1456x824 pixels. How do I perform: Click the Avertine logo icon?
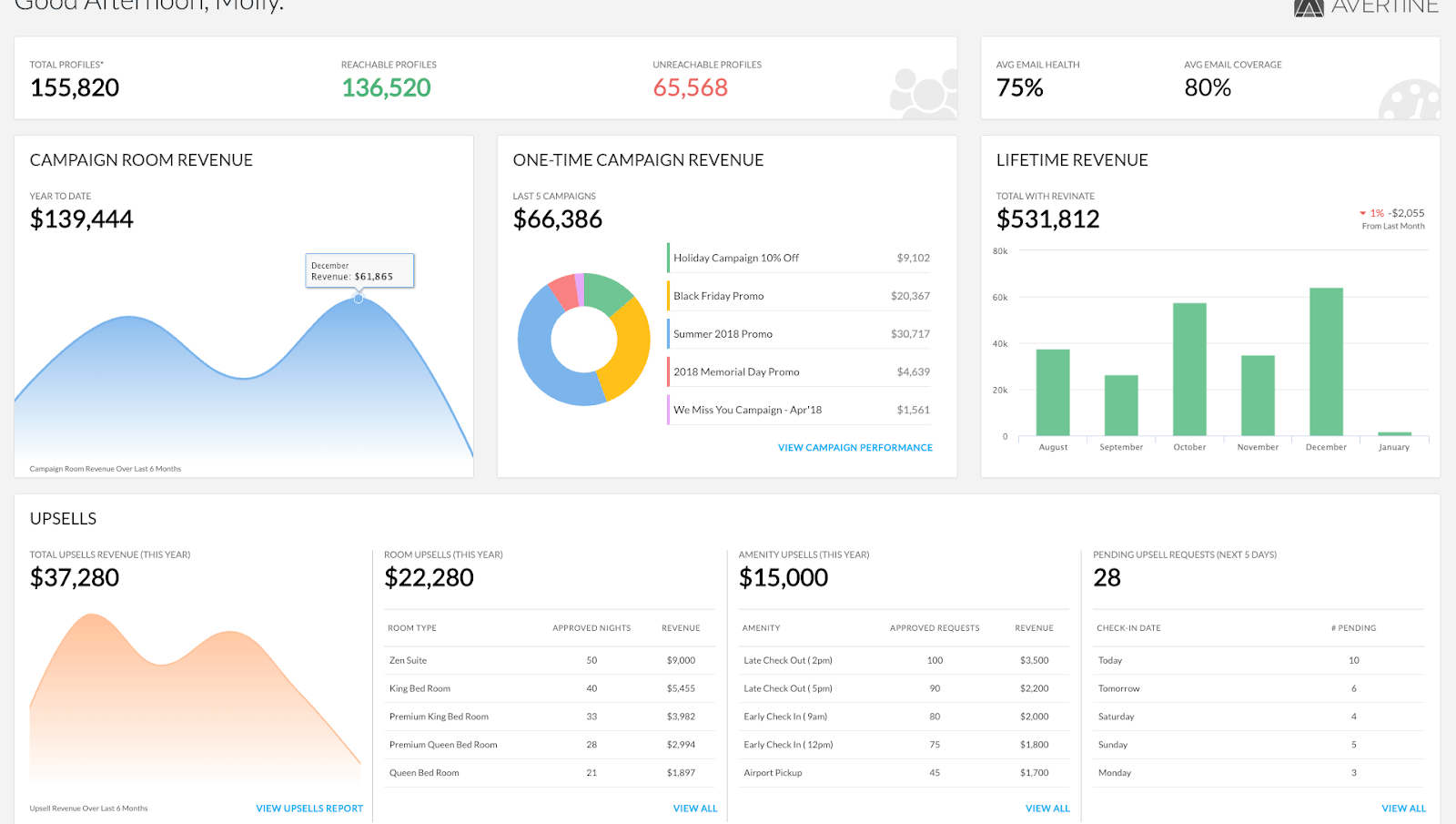point(1309,8)
